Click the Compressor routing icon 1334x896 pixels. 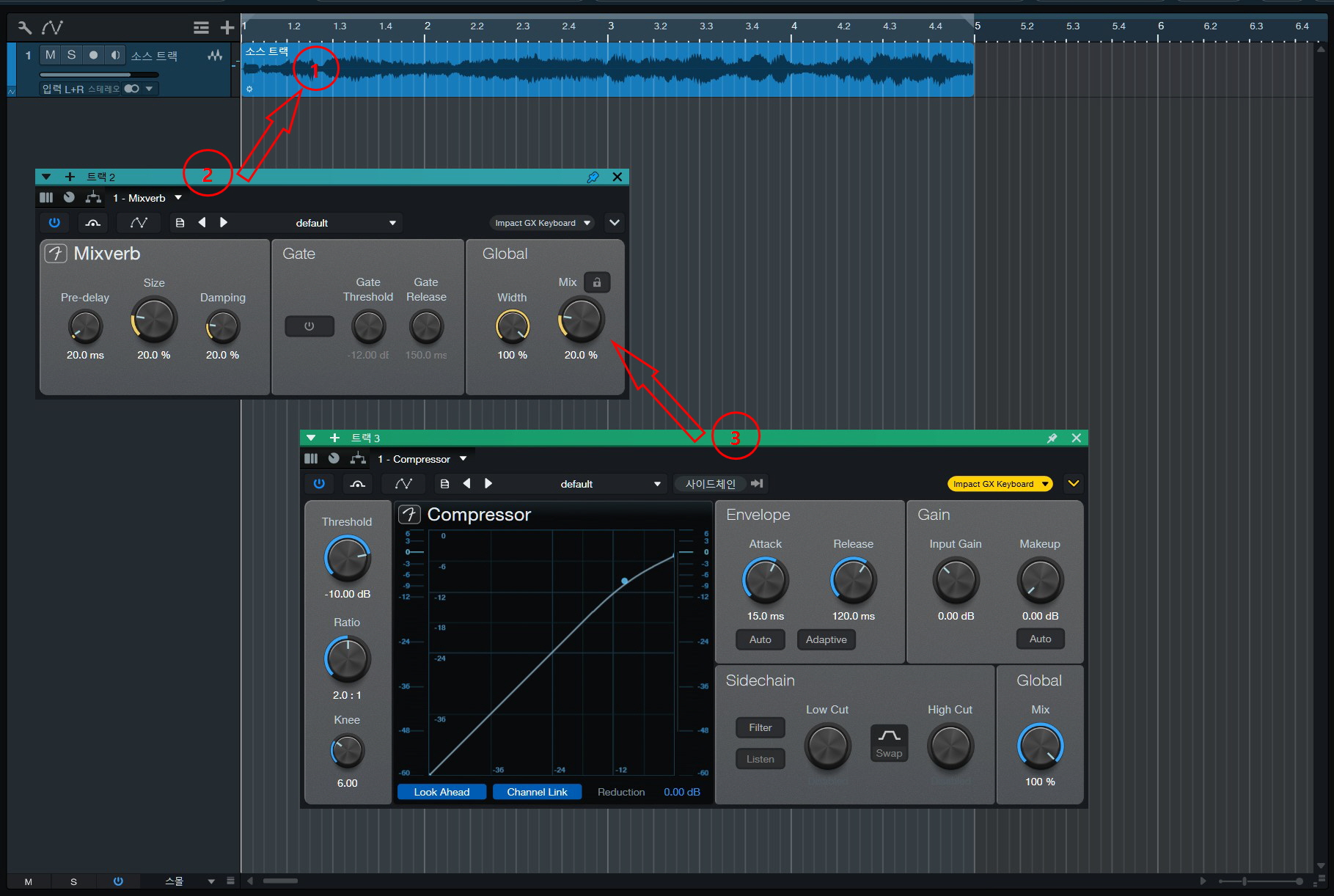click(x=358, y=458)
